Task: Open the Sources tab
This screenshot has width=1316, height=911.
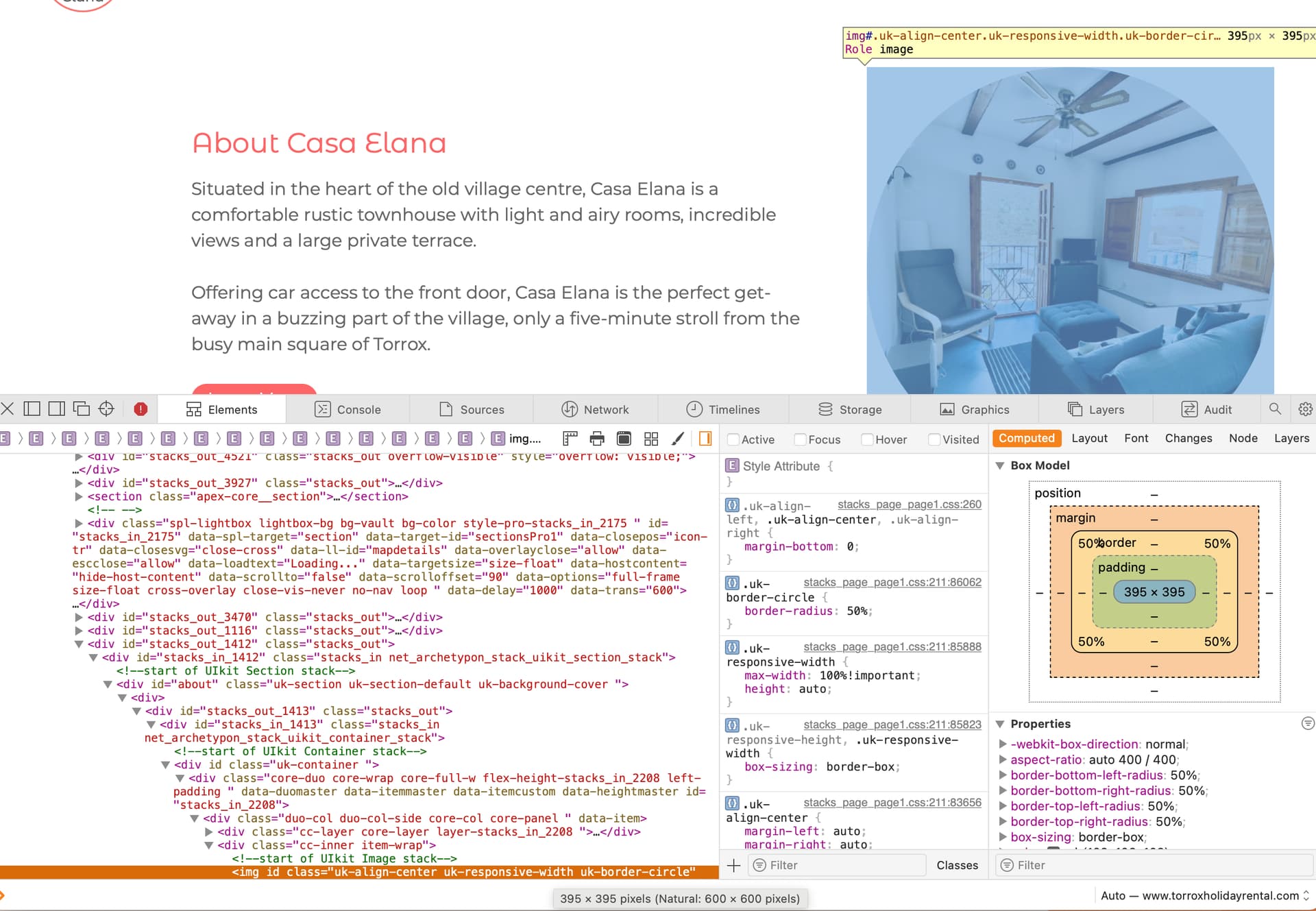Action: tap(472, 409)
